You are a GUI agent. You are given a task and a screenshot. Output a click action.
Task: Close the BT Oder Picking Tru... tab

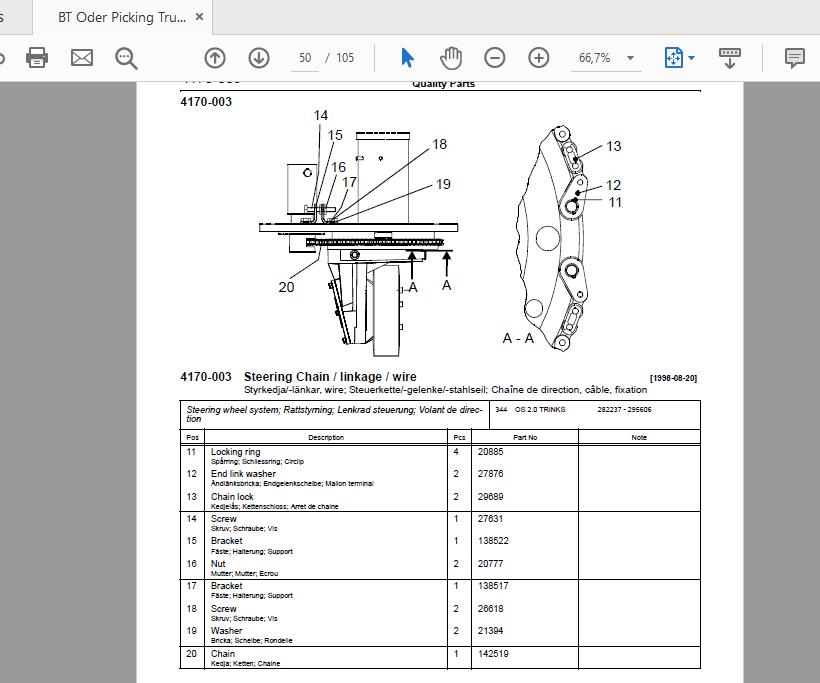click(199, 17)
